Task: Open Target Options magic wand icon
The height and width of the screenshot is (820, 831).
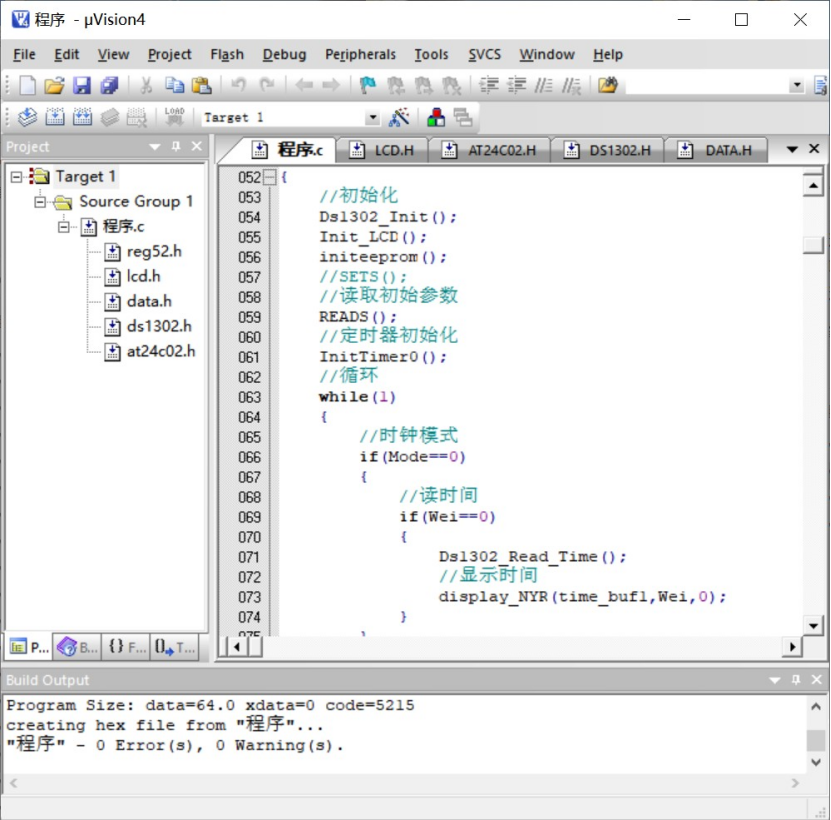Action: pyautogui.click(x=399, y=117)
